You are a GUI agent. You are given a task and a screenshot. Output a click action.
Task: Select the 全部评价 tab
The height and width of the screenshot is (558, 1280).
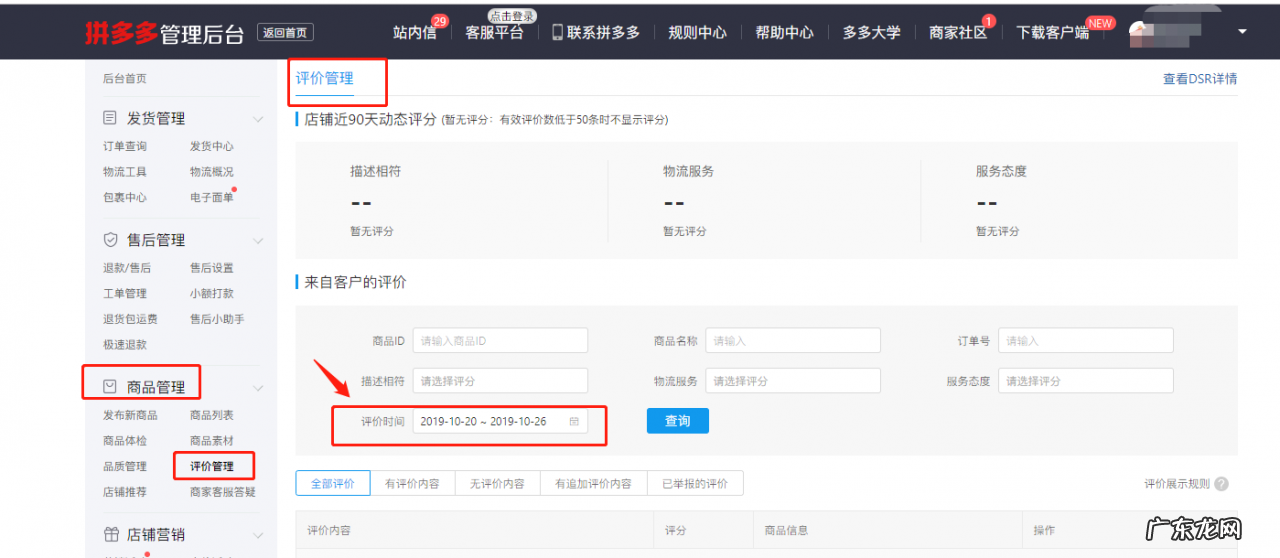pos(333,483)
